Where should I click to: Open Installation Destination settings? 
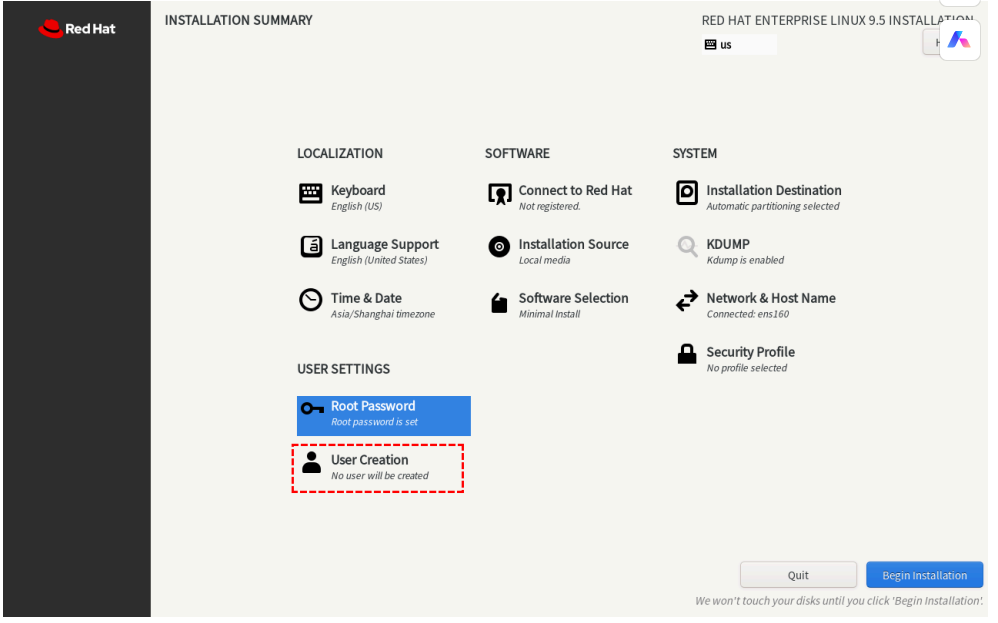click(x=773, y=190)
